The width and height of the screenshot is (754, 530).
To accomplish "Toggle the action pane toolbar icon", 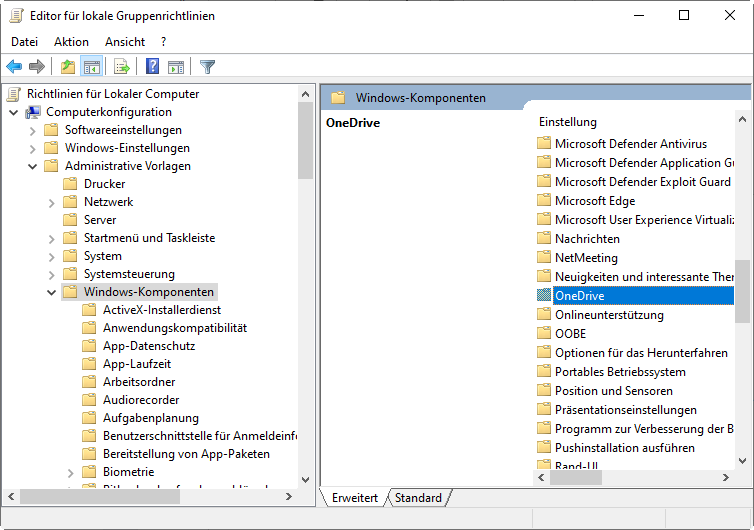I will click(176, 66).
